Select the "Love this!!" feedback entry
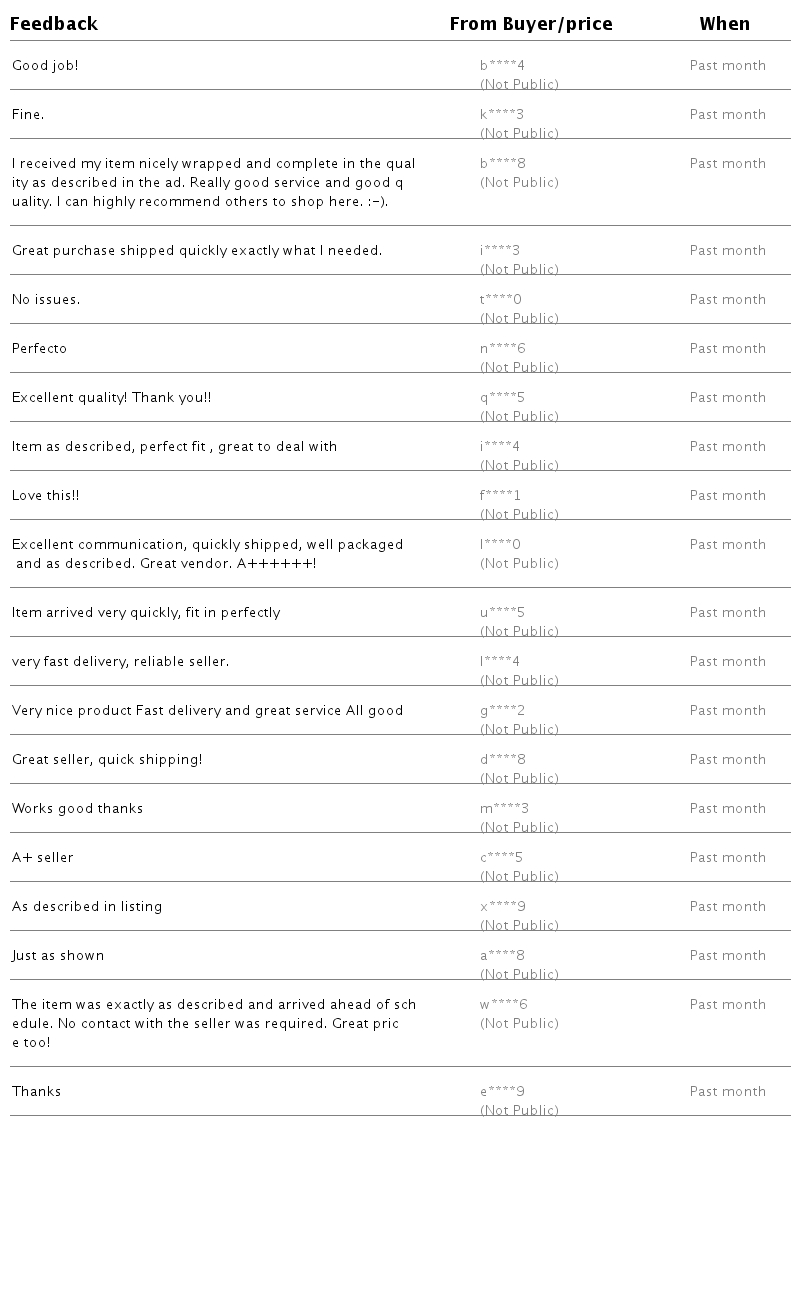Screen dimensions: 800x1312 tap(46, 496)
